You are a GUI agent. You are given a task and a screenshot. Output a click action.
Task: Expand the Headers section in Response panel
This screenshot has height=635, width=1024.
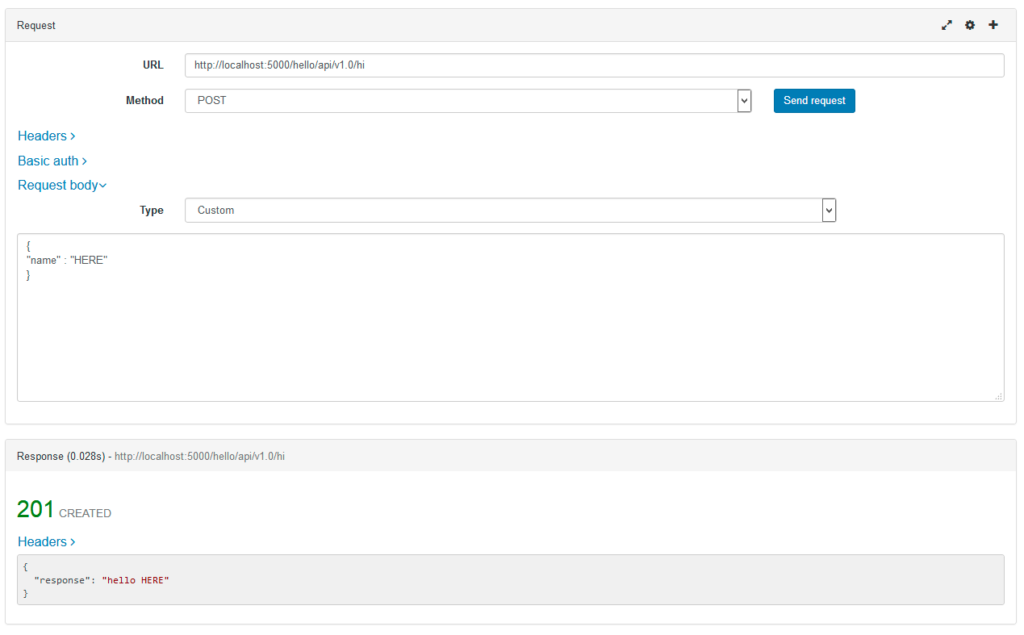tap(46, 542)
